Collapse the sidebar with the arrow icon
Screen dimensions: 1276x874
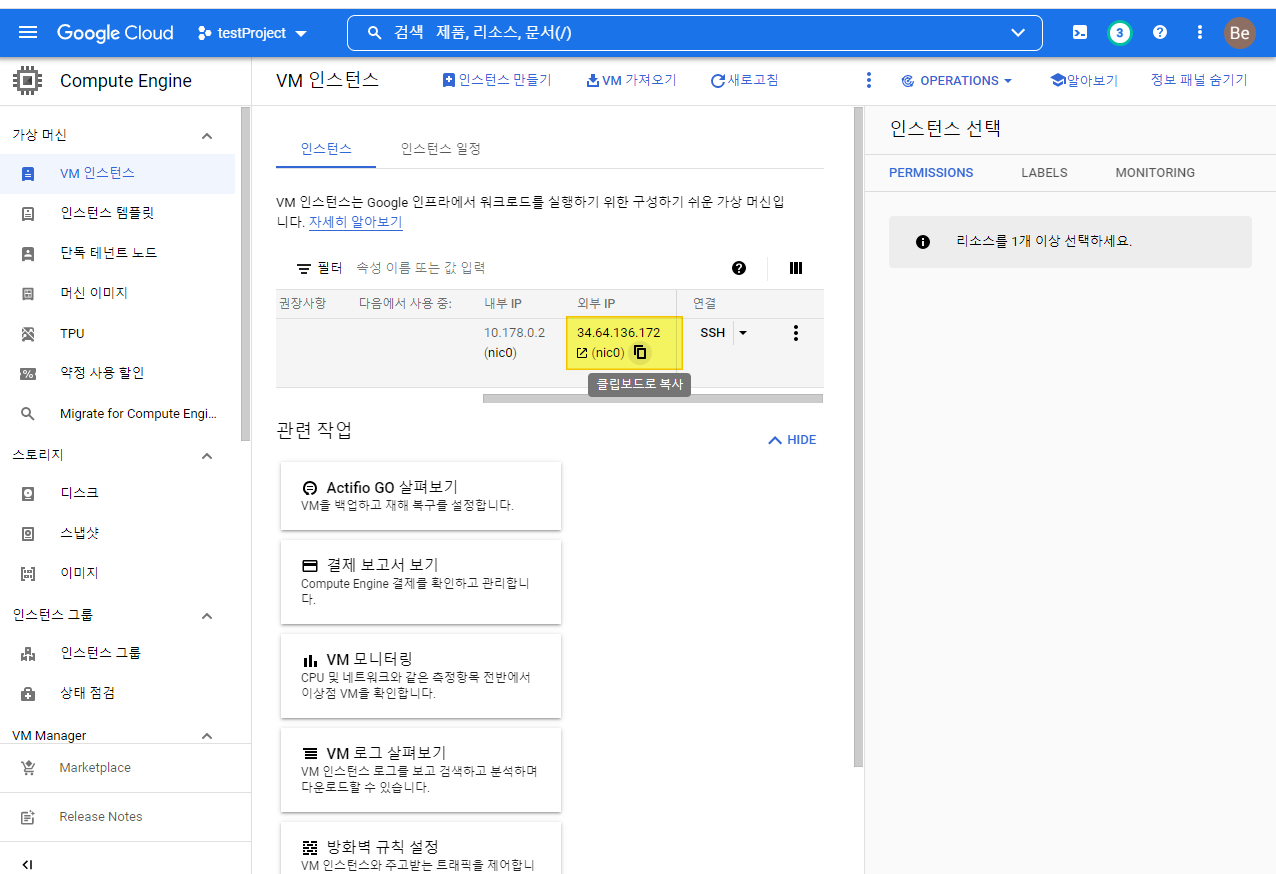tap(27, 864)
